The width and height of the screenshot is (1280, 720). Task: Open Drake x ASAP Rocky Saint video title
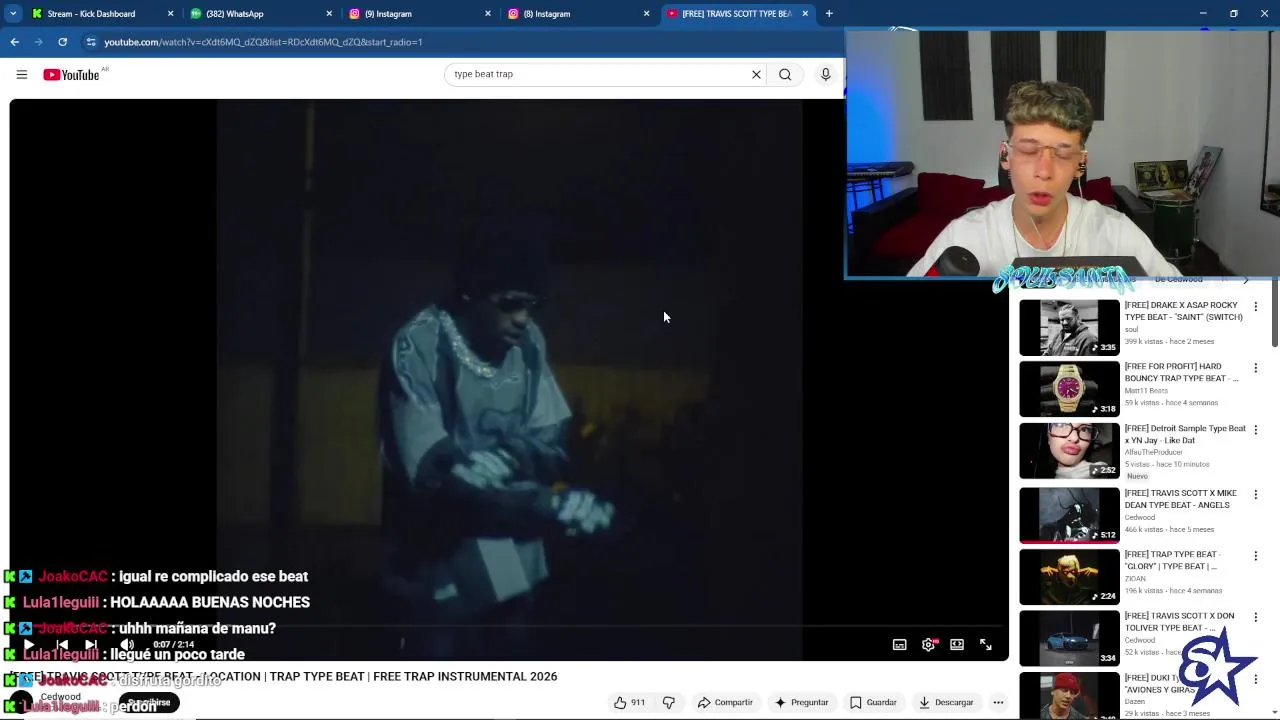[x=1183, y=311]
